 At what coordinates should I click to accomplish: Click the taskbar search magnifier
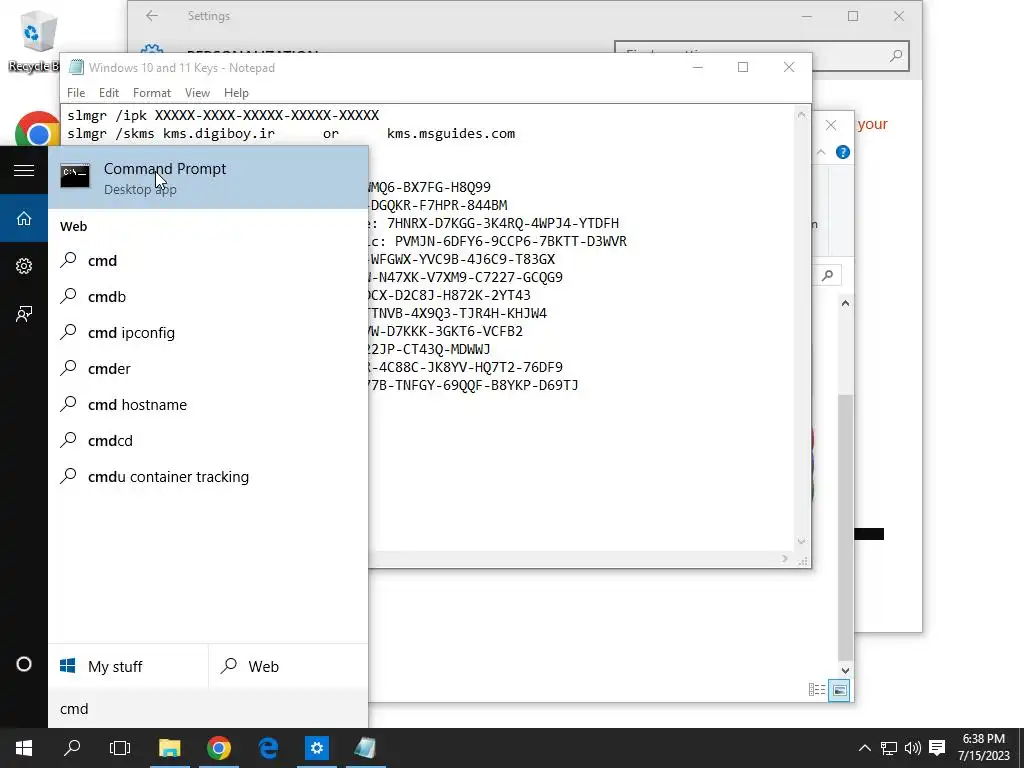tap(72, 748)
